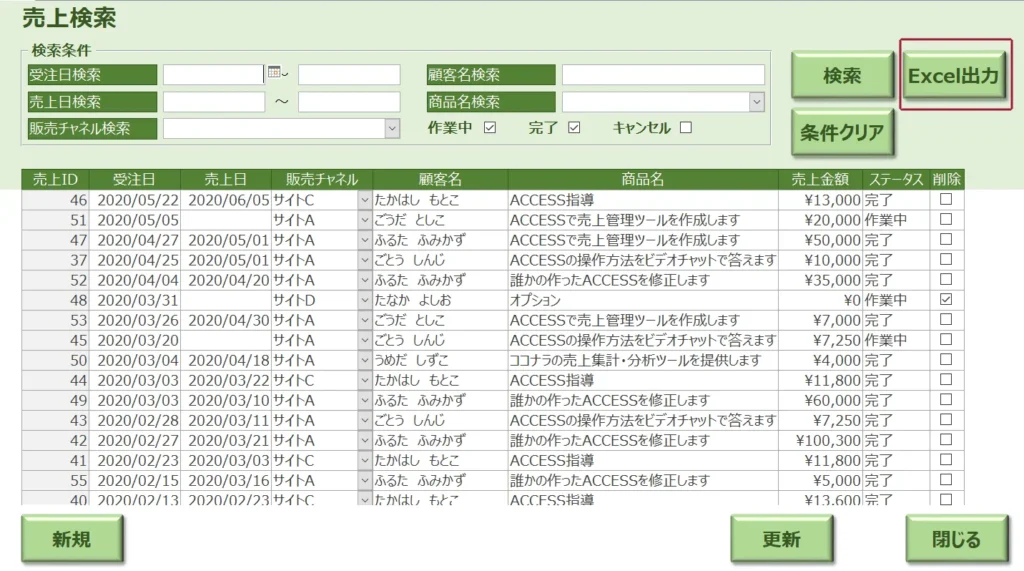Uncheck the 作業中 status checkbox
The height and width of the screenshot is (571, 1024).
coord(490,127)
